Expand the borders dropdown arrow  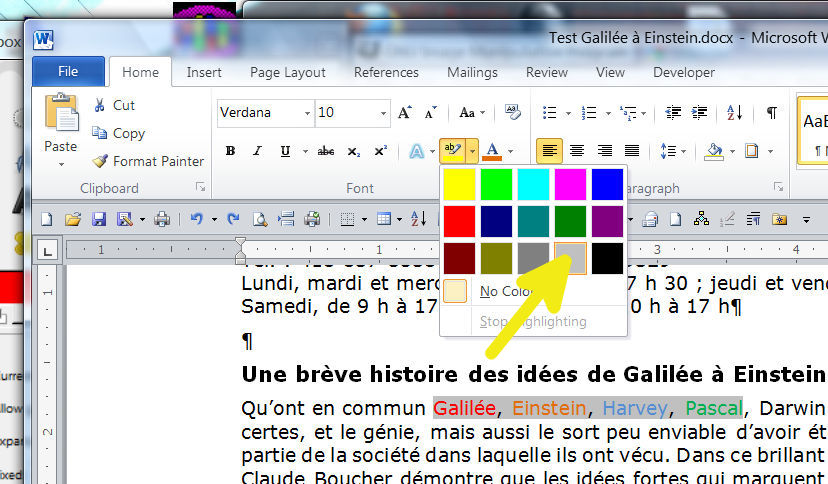coord(770,151)
